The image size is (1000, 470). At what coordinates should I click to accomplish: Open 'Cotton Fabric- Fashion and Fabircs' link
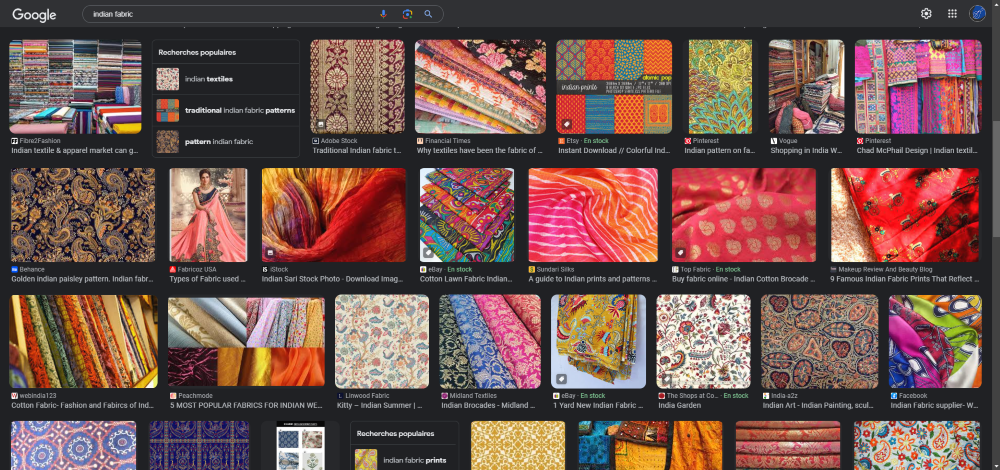pyautogui.click(x=82, y=406)
